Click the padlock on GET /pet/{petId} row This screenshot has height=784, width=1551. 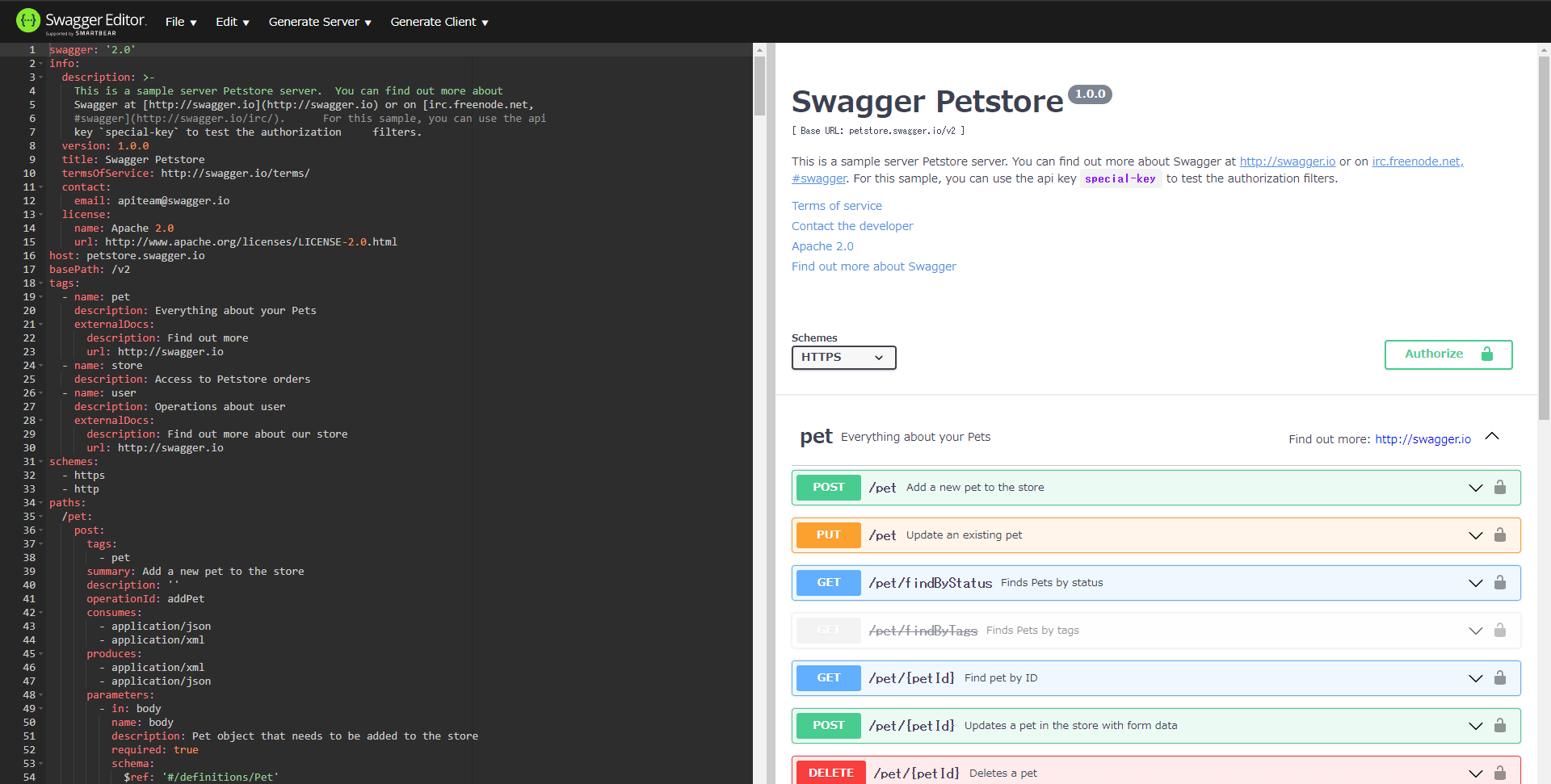[x=1501, y=678]
